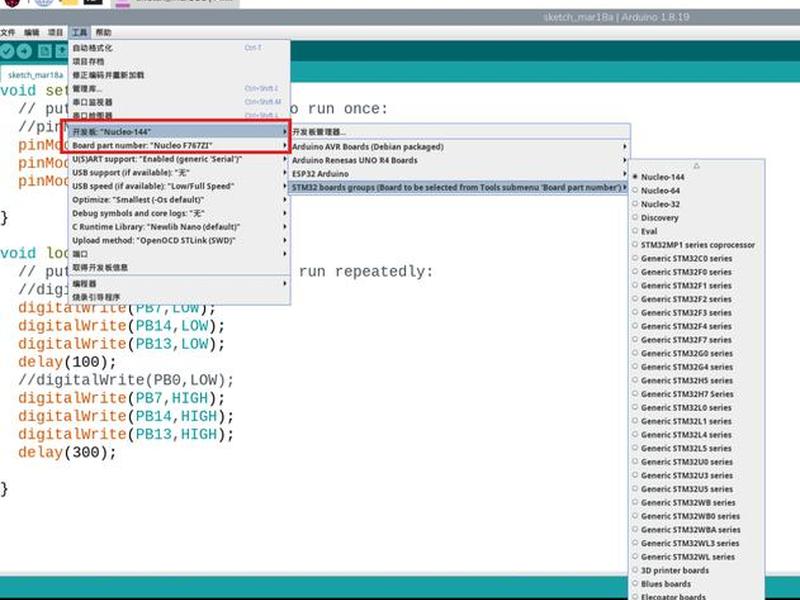Select Generic STM32L4 series
Viewport: 800px width, 600px height.
click(x=697, y=435)
